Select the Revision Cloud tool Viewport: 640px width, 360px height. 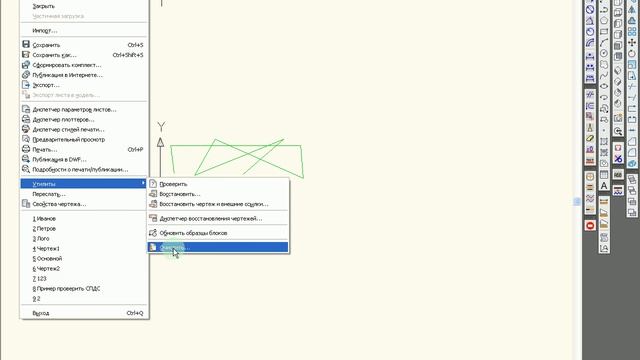click(604, 64)
